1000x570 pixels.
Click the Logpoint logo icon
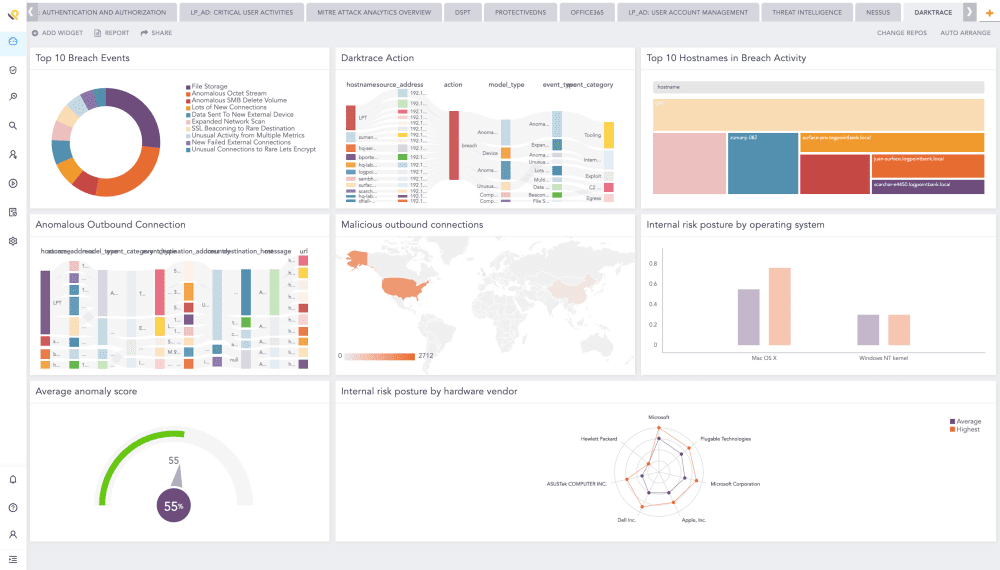(13, 13)
